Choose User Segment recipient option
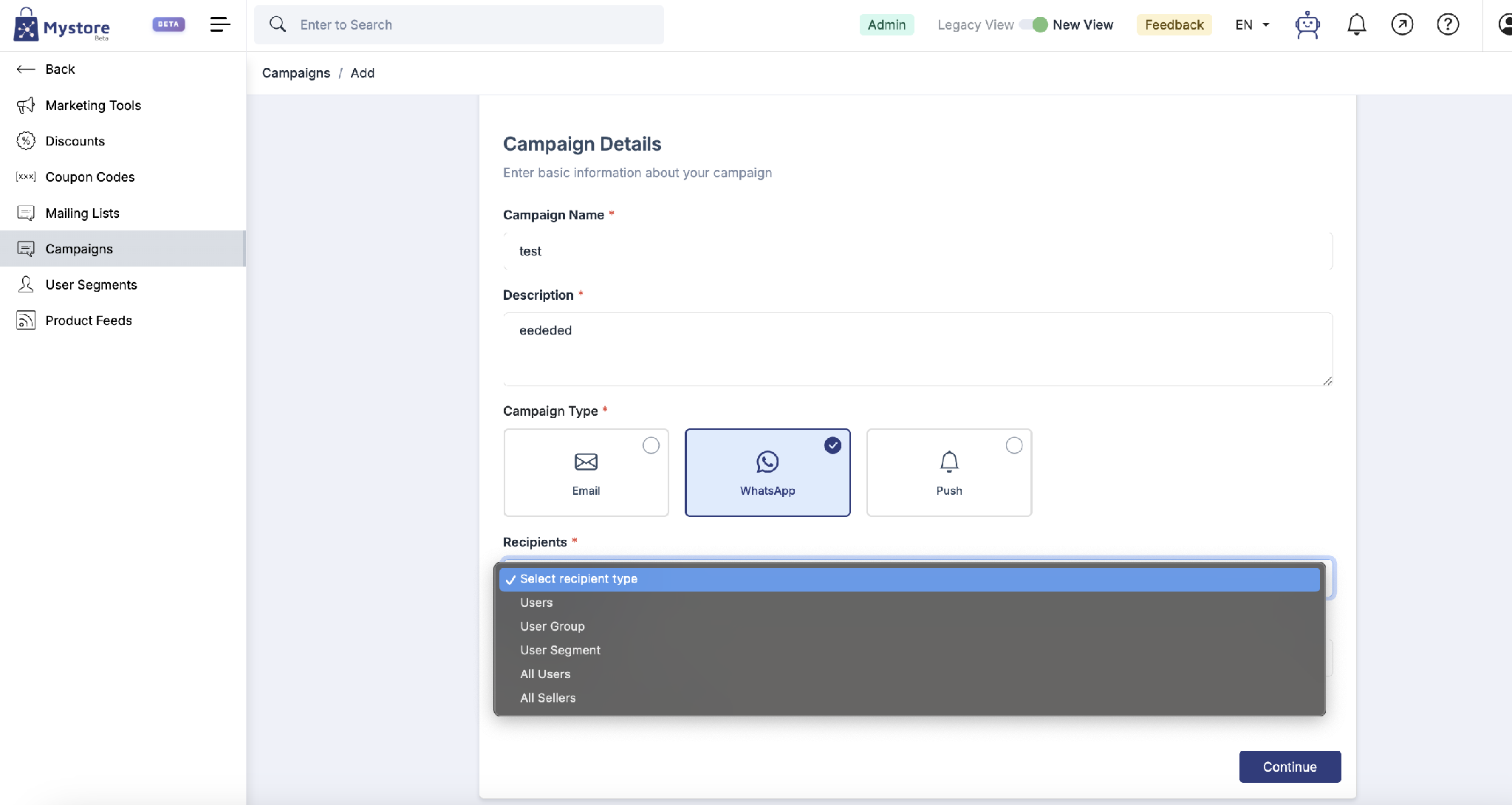 [x=909, y=650]
